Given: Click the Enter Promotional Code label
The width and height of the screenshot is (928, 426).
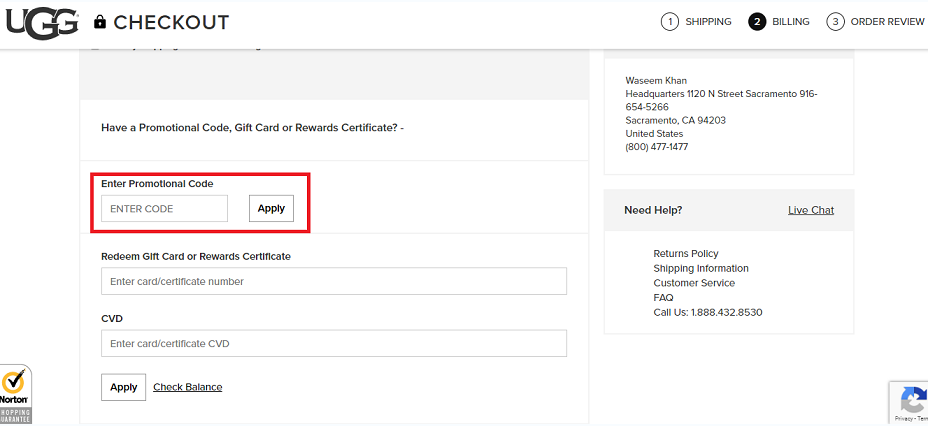Looking at the screenshot, I should point(157,183).
